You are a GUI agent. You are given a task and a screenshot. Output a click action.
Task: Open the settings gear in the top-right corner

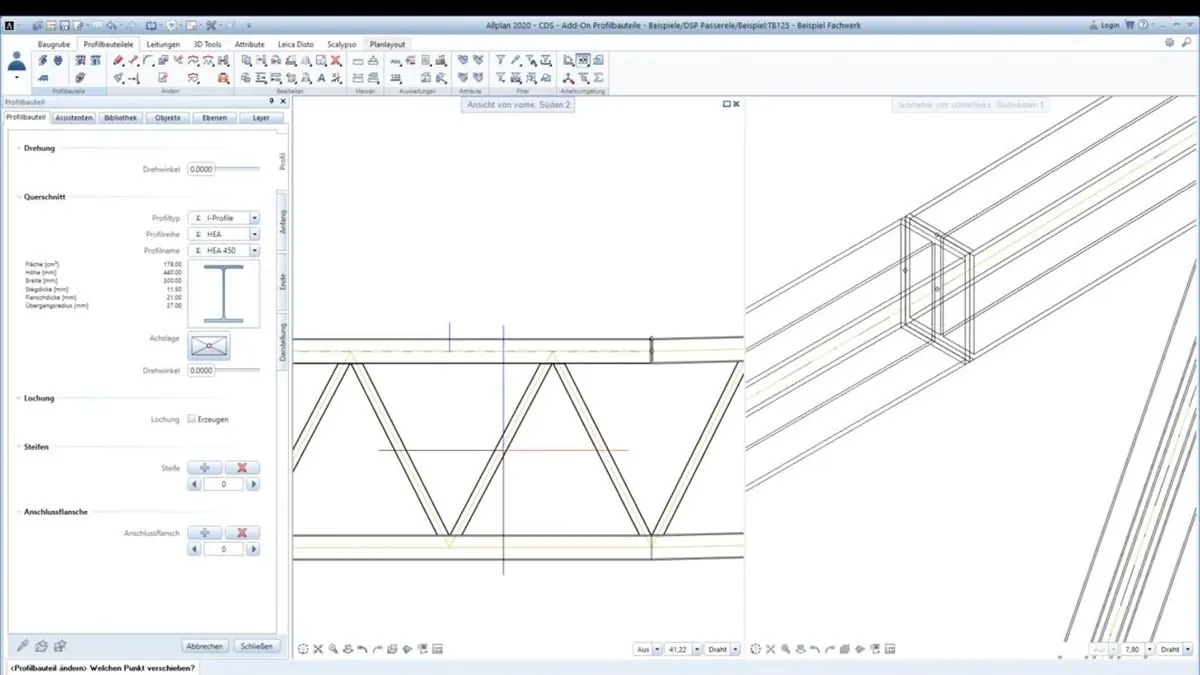1170,43
